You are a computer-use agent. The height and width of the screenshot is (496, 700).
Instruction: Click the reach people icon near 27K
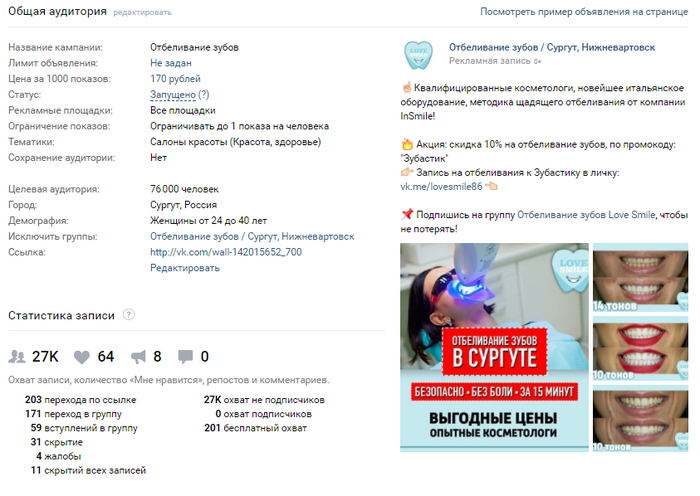click(x=17, y=357)
